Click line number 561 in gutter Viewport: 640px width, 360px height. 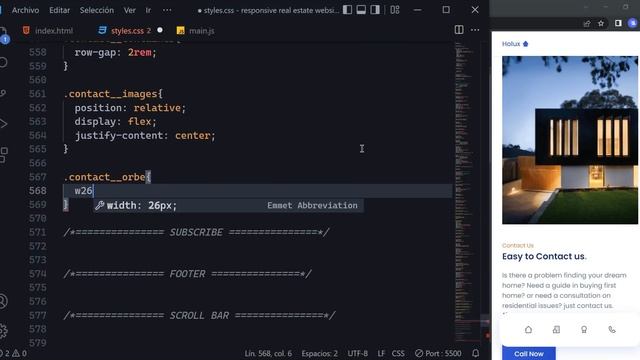coord(38,94)
